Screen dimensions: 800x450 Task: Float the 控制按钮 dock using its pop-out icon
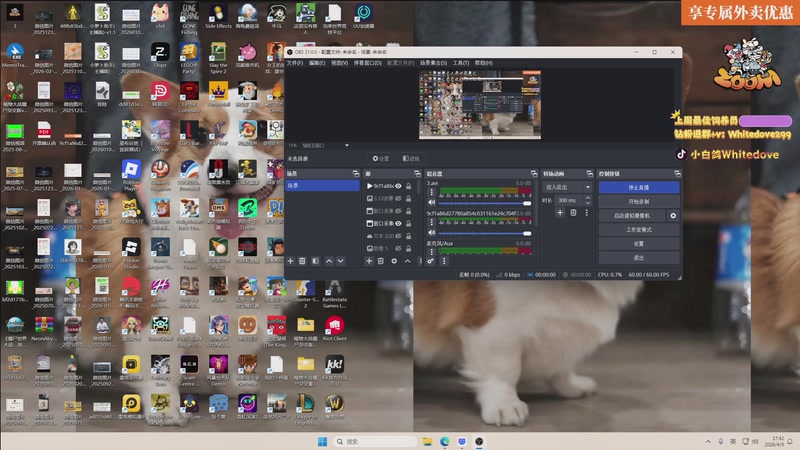pos(677,174)
